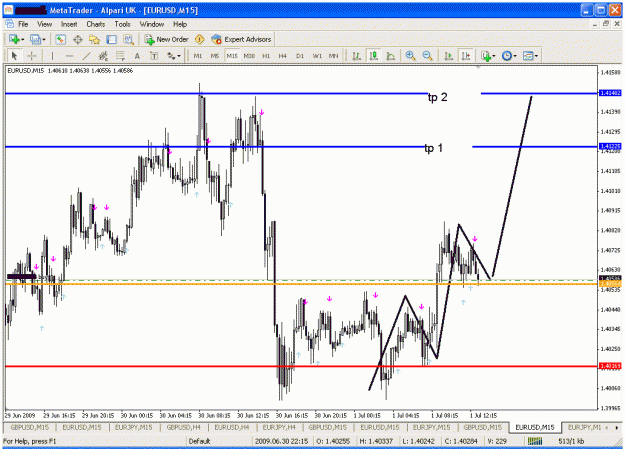Screen dimensions: 625x449
Task: Select the Fibonacci Retracement tool
Action: [x=120, y=56]
